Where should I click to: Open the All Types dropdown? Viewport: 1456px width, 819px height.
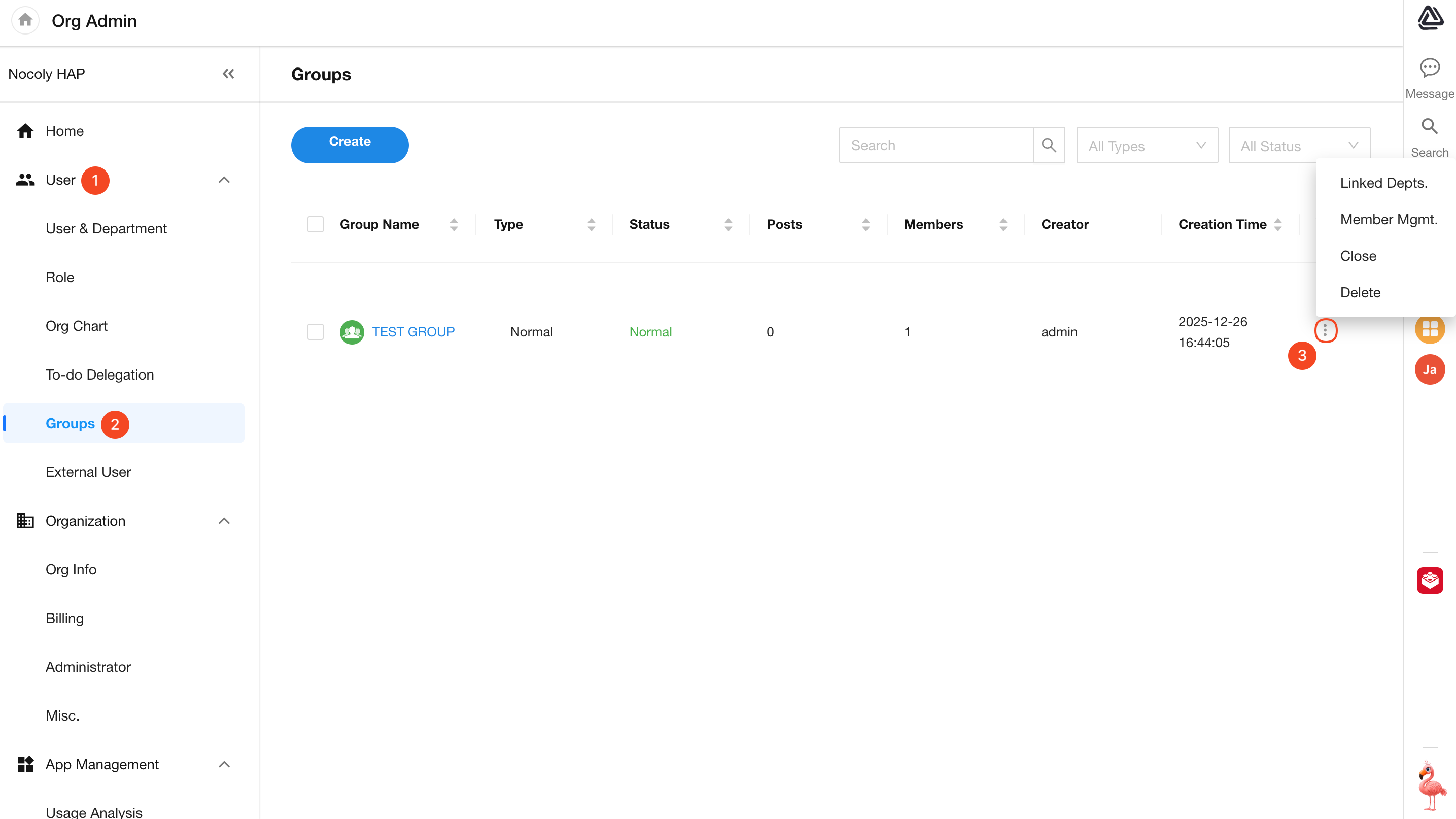click(x=1147, y=146)
